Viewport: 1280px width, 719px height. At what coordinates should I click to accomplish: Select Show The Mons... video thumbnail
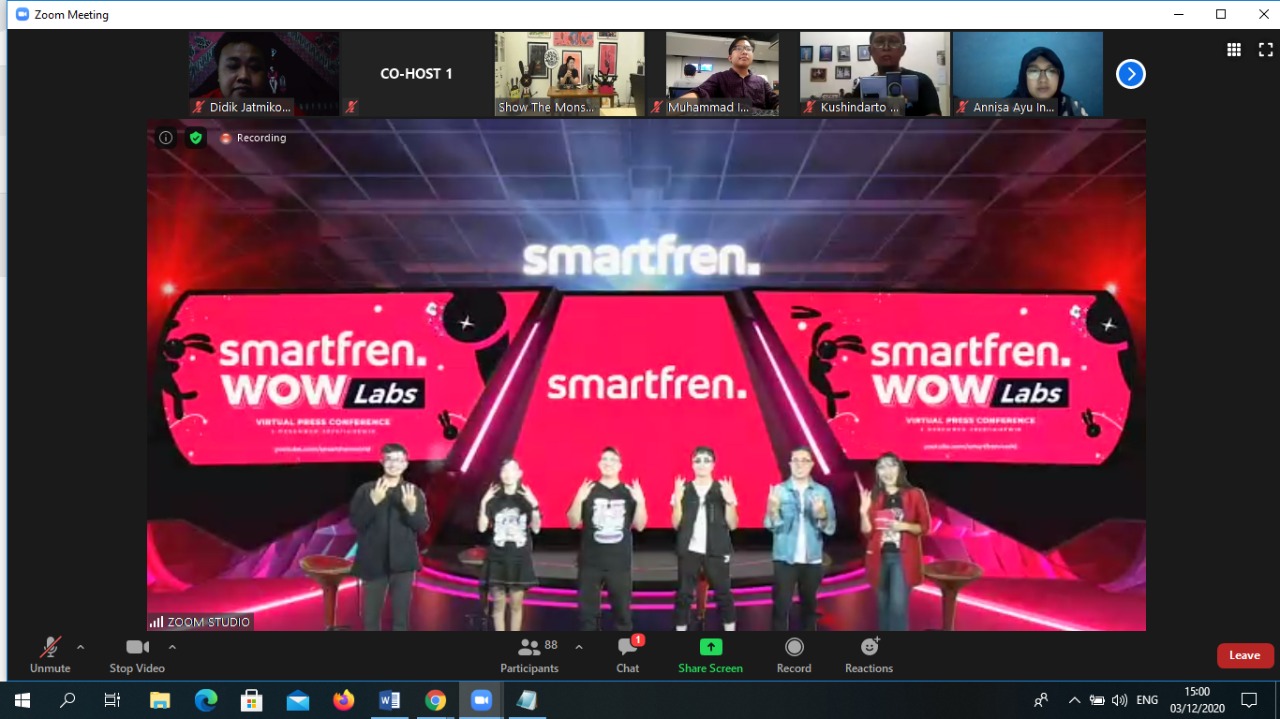point(570,74)
